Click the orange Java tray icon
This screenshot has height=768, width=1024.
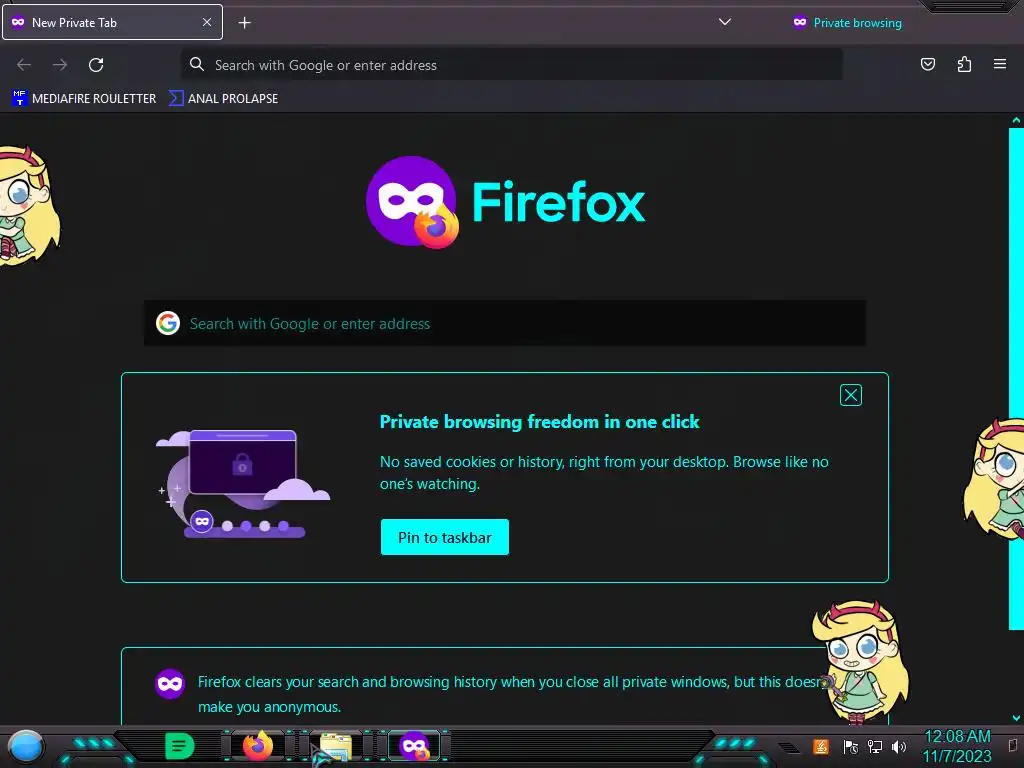821,746
